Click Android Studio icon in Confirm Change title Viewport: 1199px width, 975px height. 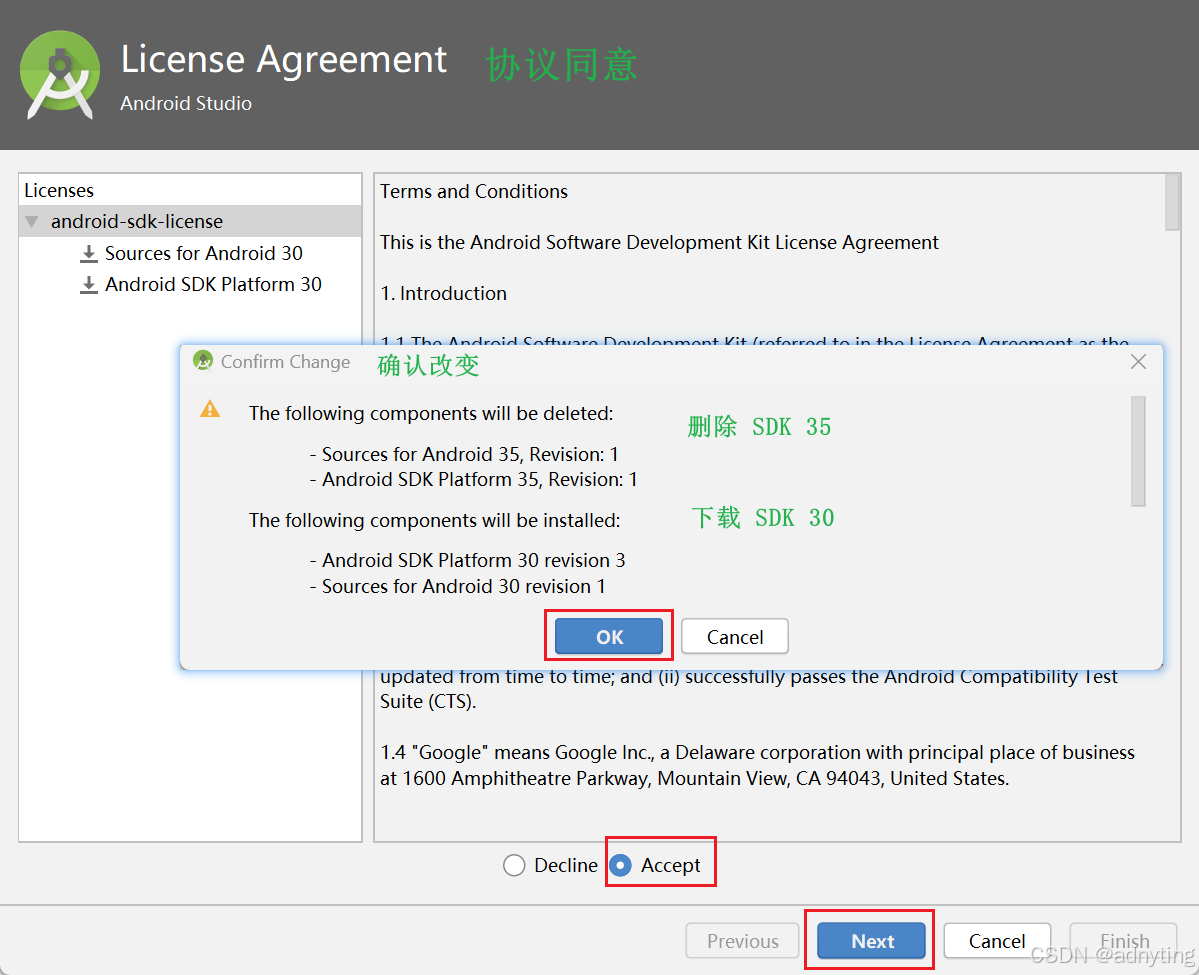click(x=203, y=360)
